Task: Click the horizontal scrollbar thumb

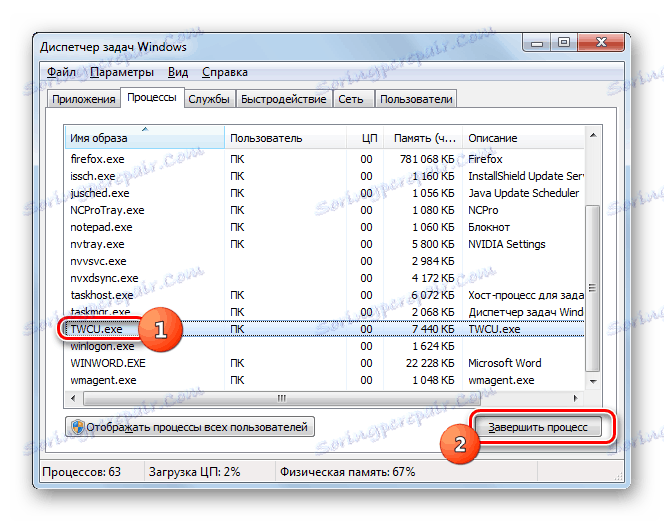Action: pos(282,398)
